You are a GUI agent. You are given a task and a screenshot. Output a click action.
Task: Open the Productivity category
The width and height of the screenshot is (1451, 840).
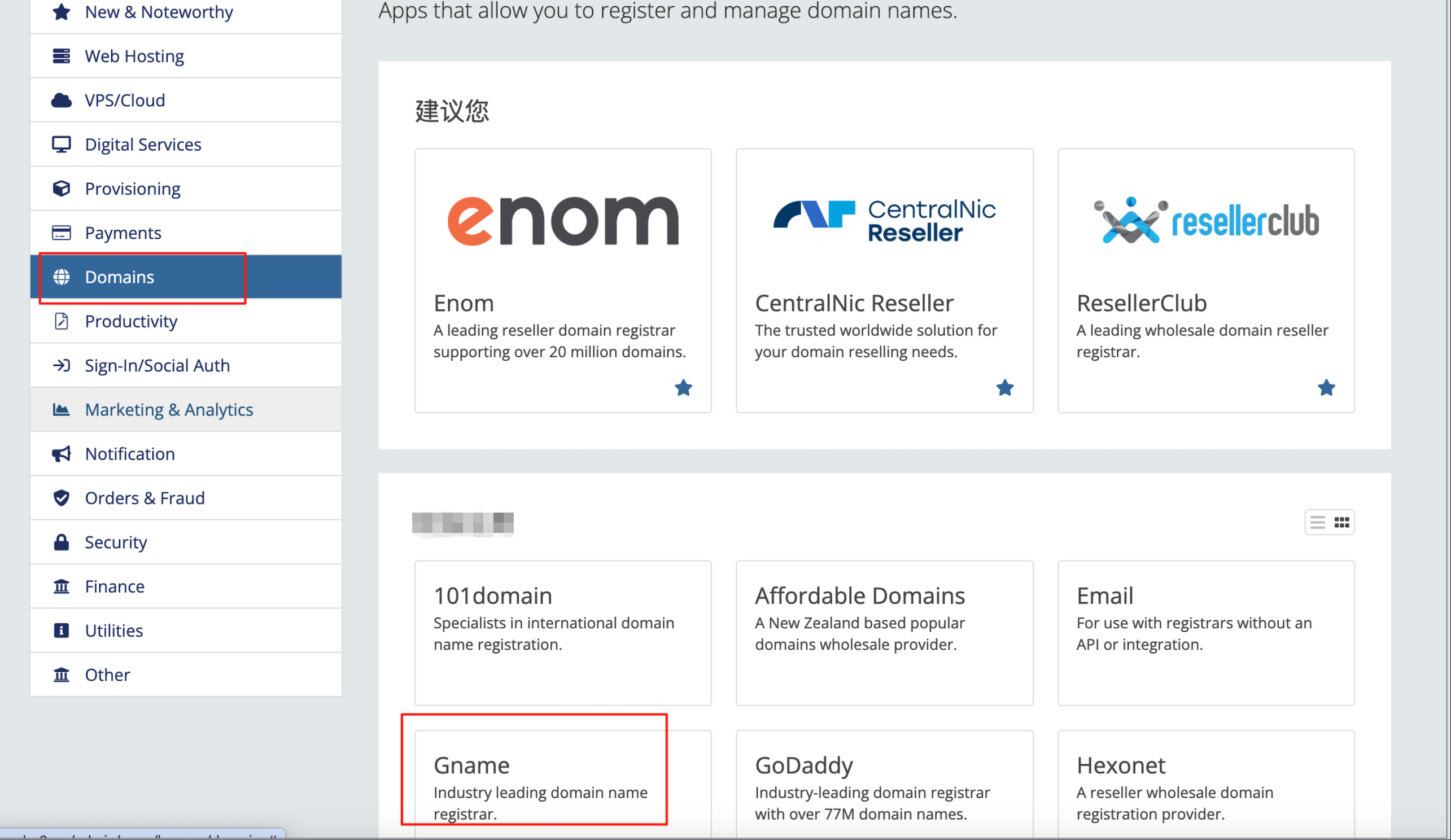point(186,321)
